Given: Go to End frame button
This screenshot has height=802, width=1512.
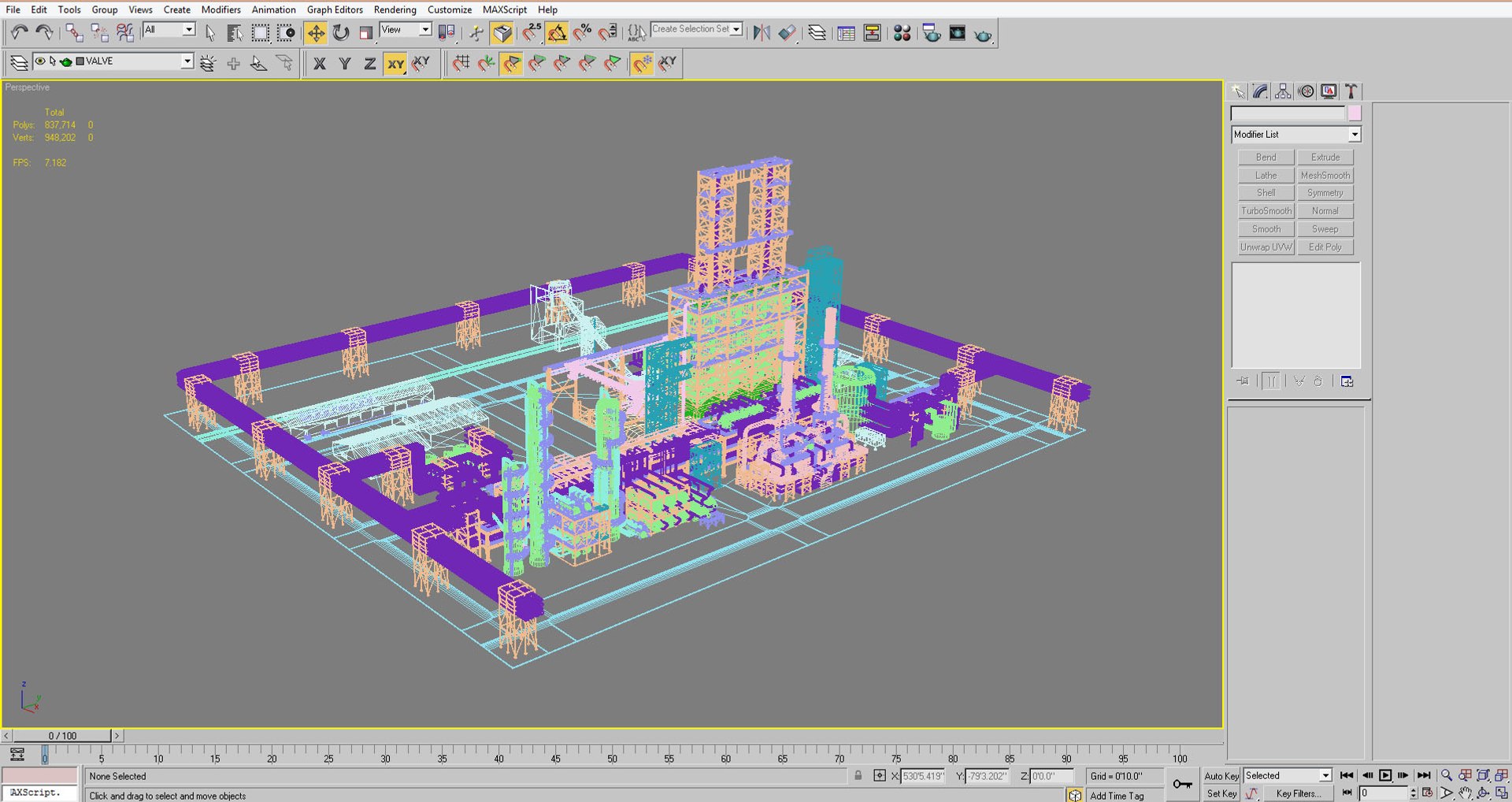Looking at the screenshot, I should [1424, 776].
